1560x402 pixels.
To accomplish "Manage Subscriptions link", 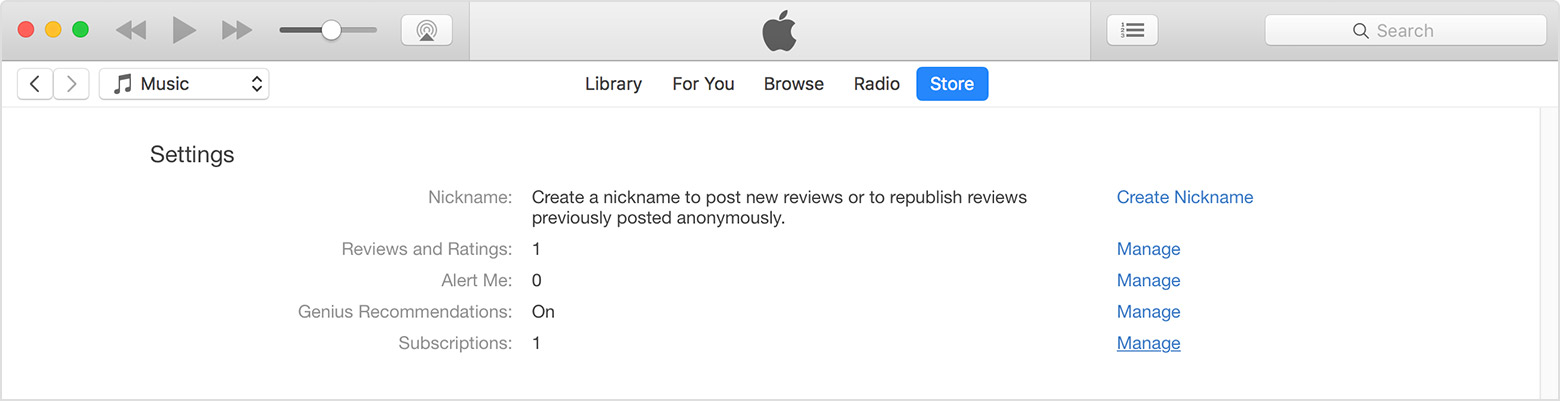I will [1148, 343].
